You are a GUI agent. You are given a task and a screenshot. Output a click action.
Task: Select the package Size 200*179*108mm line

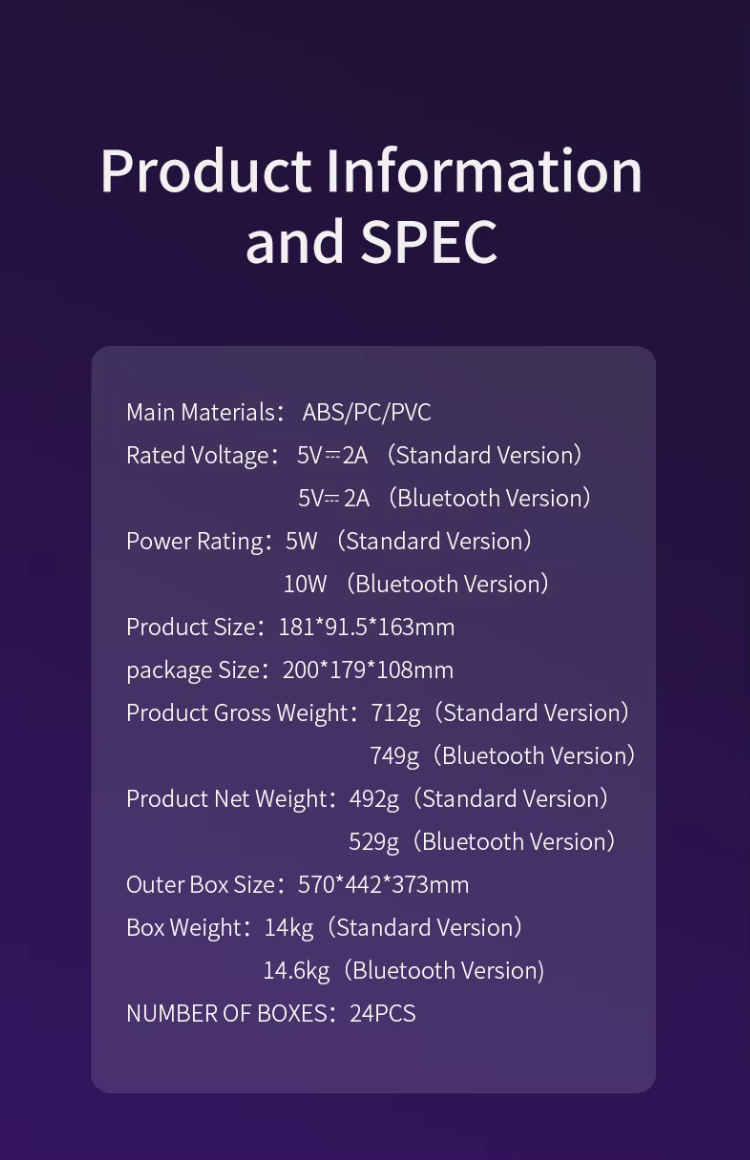(289, 670)
